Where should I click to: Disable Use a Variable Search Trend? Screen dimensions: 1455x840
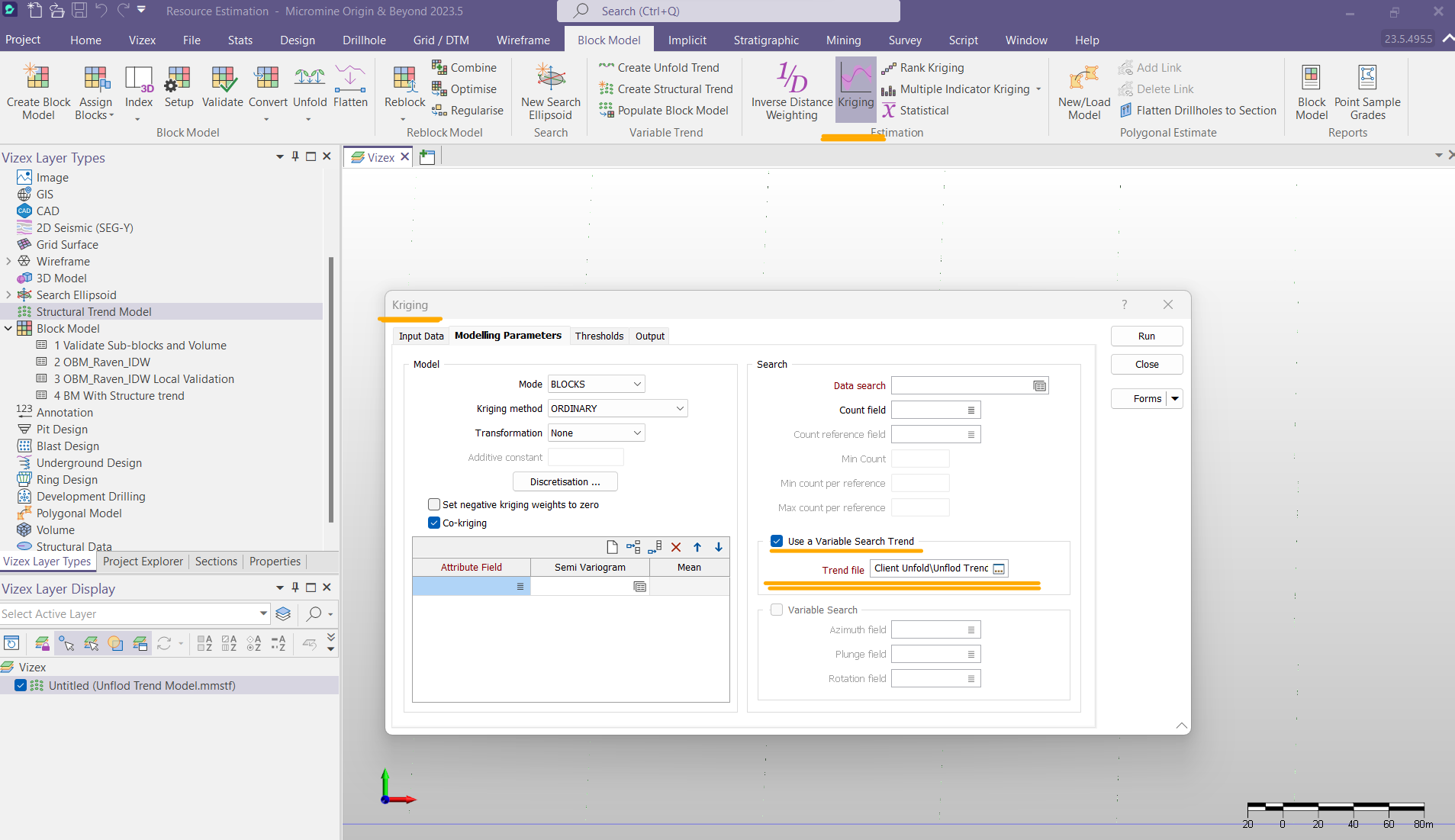pyautogui.click(x=777, y=541)
